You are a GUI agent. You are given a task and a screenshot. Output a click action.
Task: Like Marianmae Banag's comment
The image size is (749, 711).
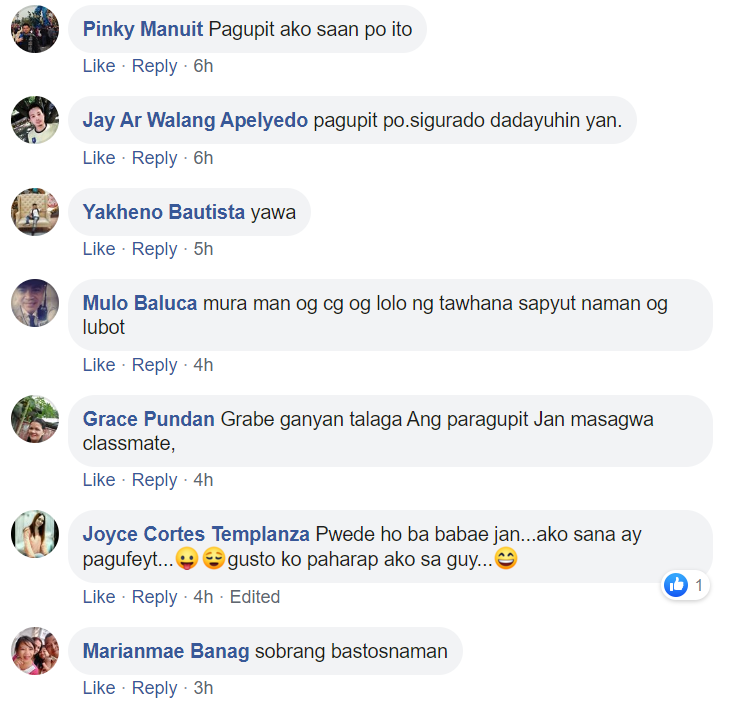click(x=99, y=688)
